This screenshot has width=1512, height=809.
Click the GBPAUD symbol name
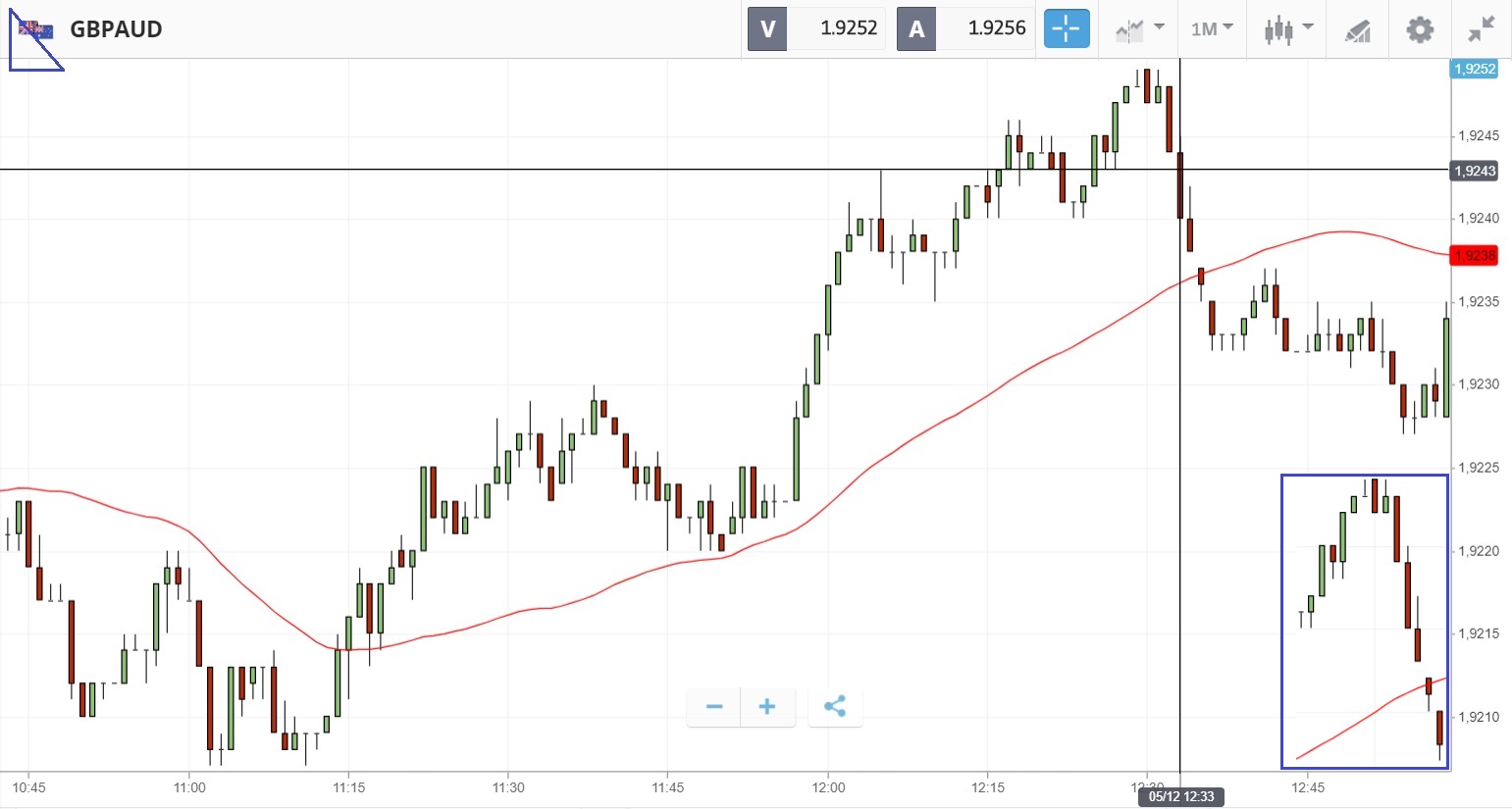(116, 29)
